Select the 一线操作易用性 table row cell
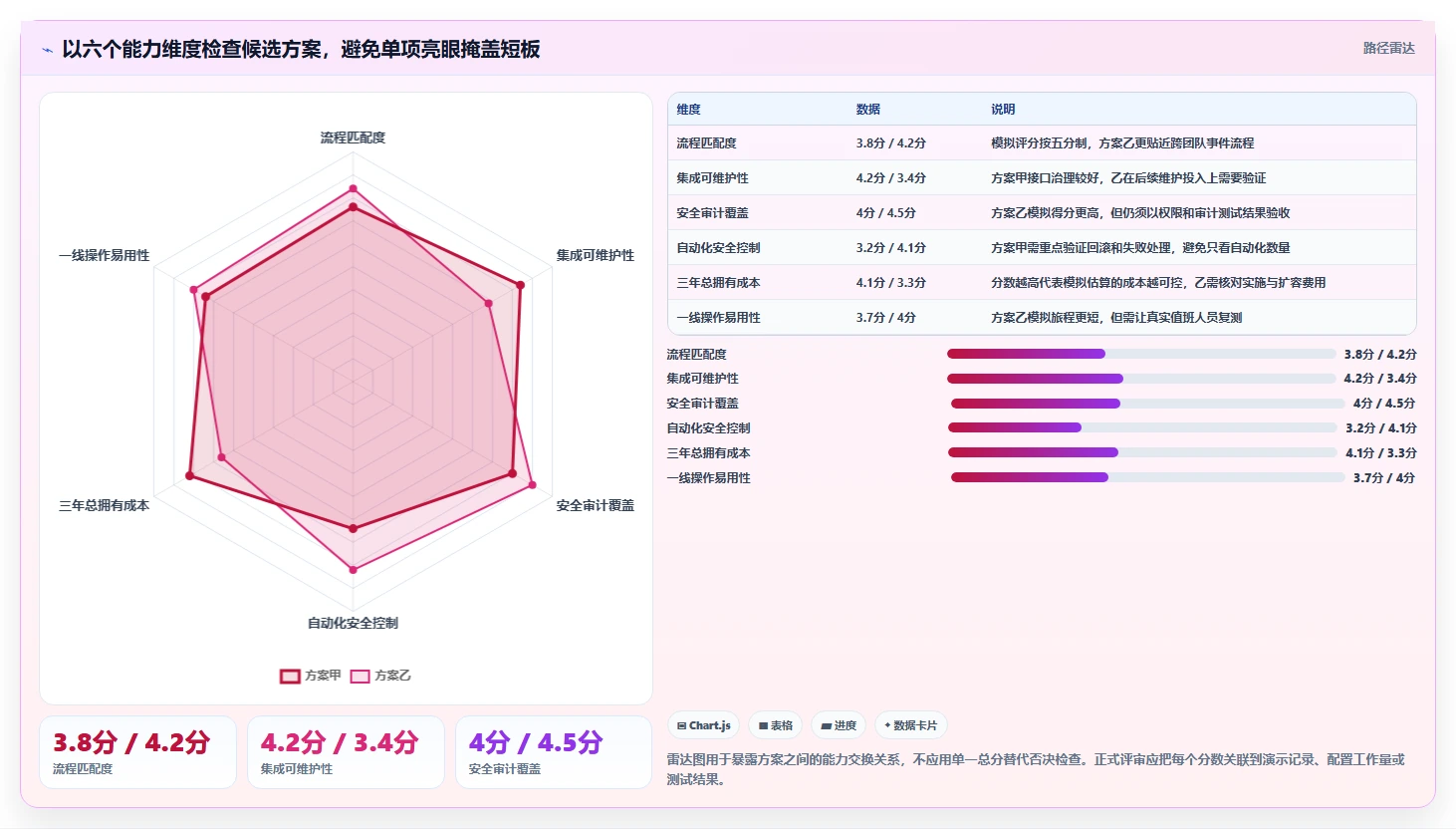 (x=718, y=318)
